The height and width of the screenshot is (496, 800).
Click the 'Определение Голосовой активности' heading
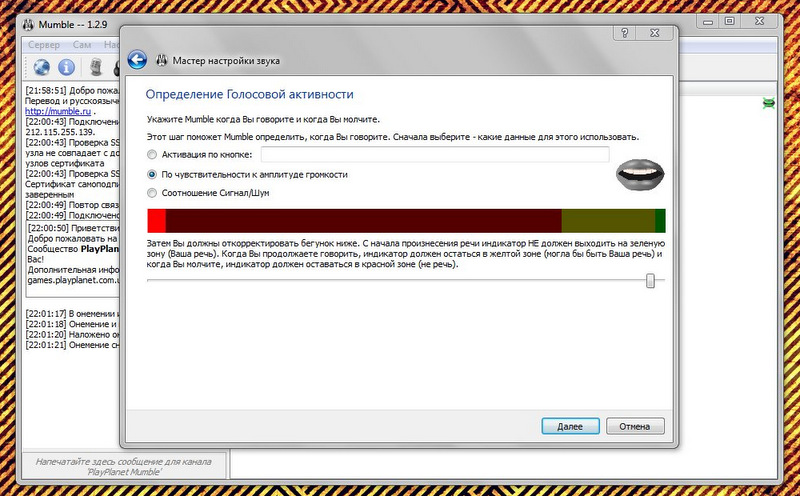pyautogui.click(x=249, y=94)
